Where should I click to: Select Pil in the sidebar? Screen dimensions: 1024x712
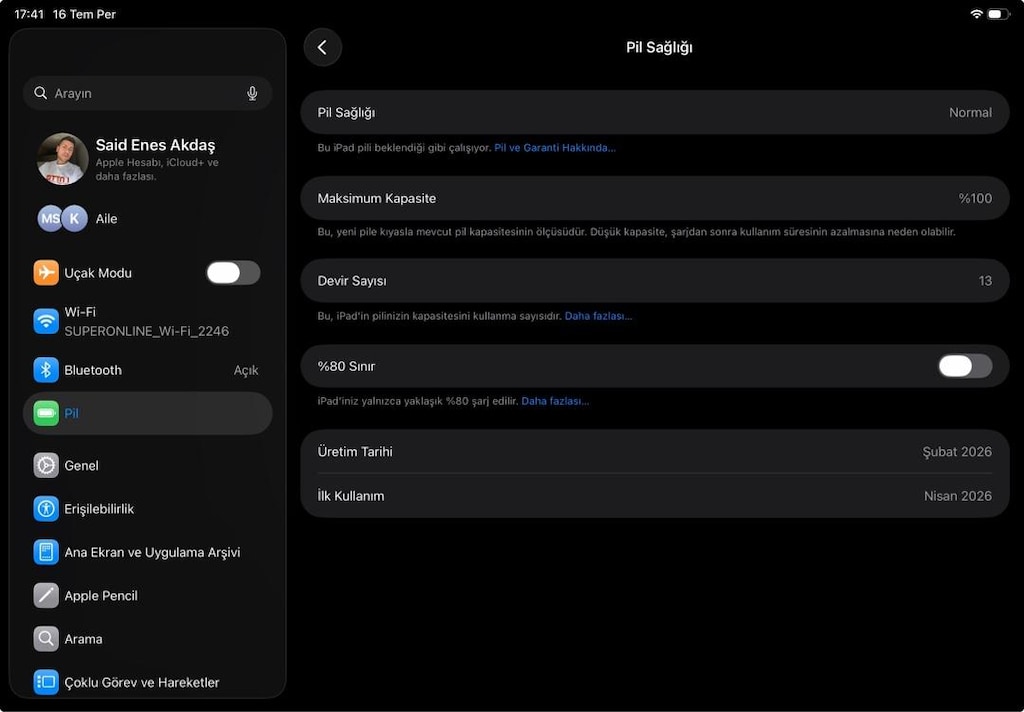(x=148, y=413)
